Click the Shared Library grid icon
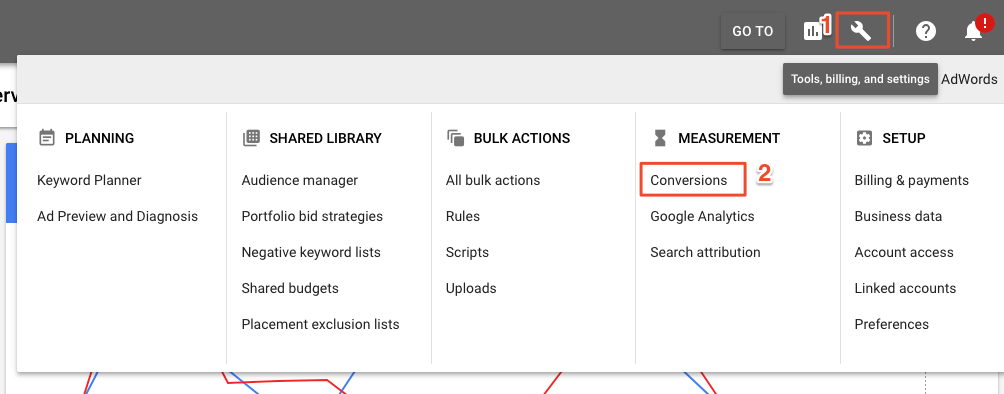Image resolution: width=1004 pixels, height=394 pixels. 251,138
